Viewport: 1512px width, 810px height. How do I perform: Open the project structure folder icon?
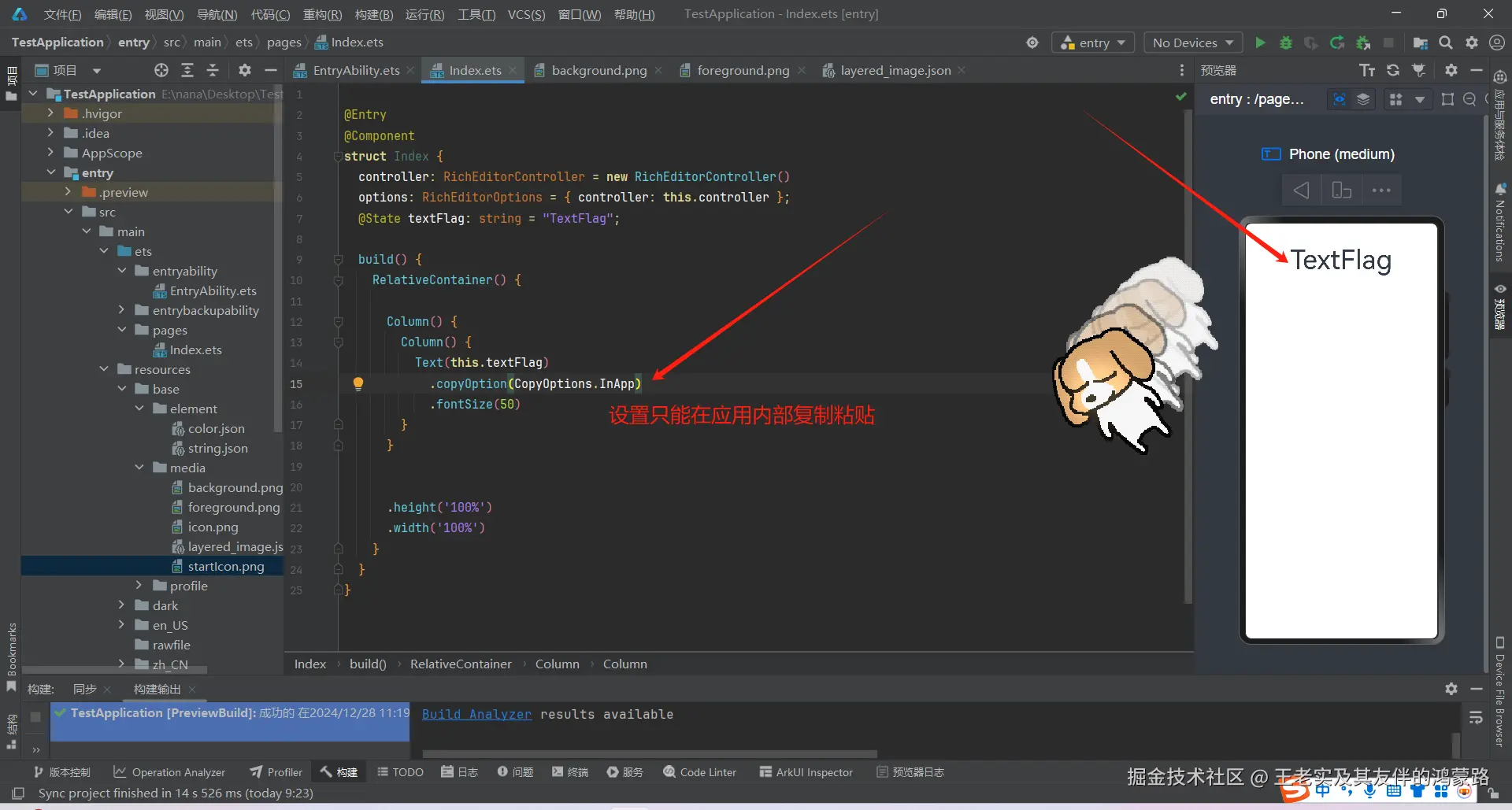(1421, 43)
